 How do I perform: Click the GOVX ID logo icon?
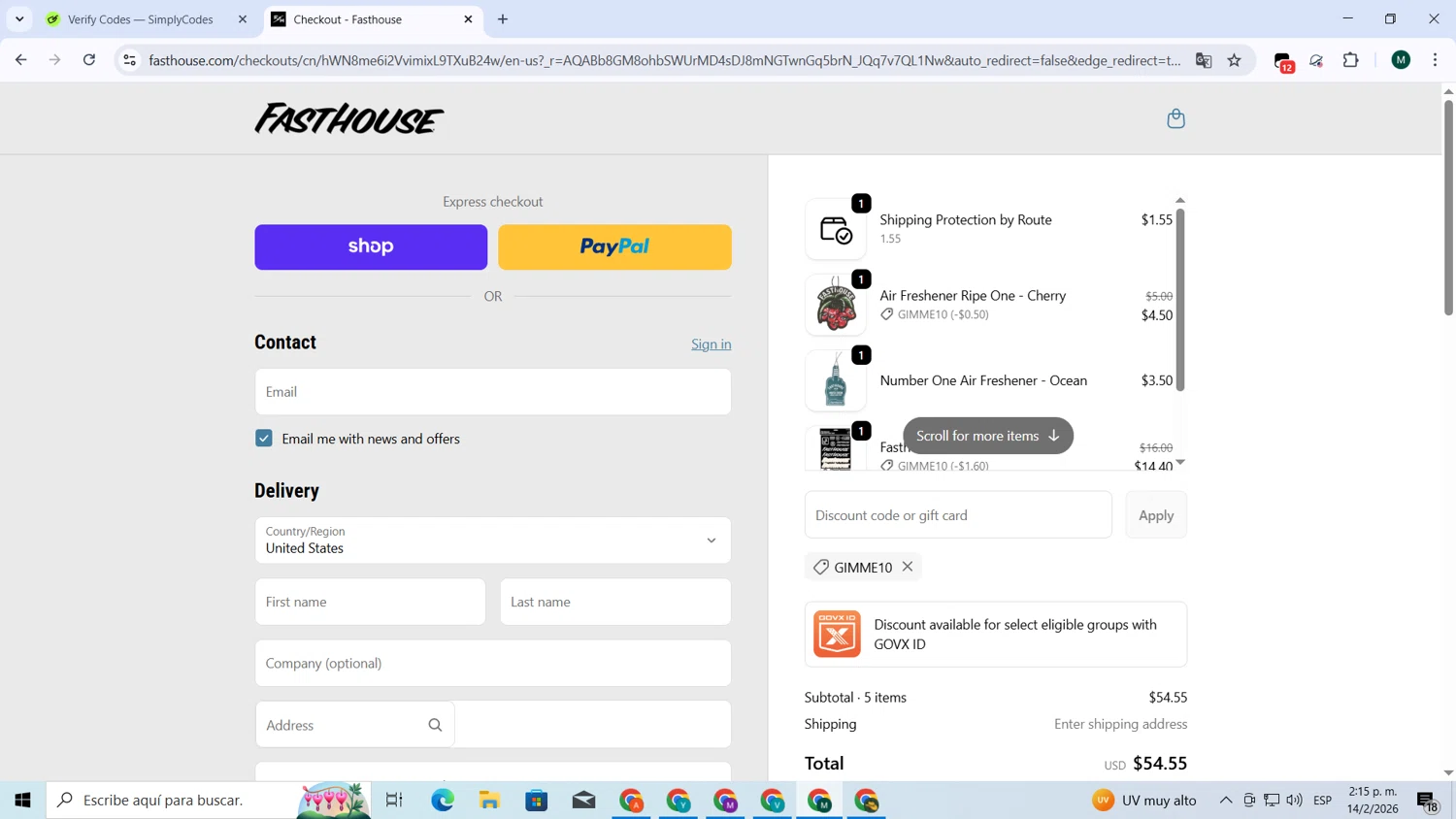[x=837, y=634]
